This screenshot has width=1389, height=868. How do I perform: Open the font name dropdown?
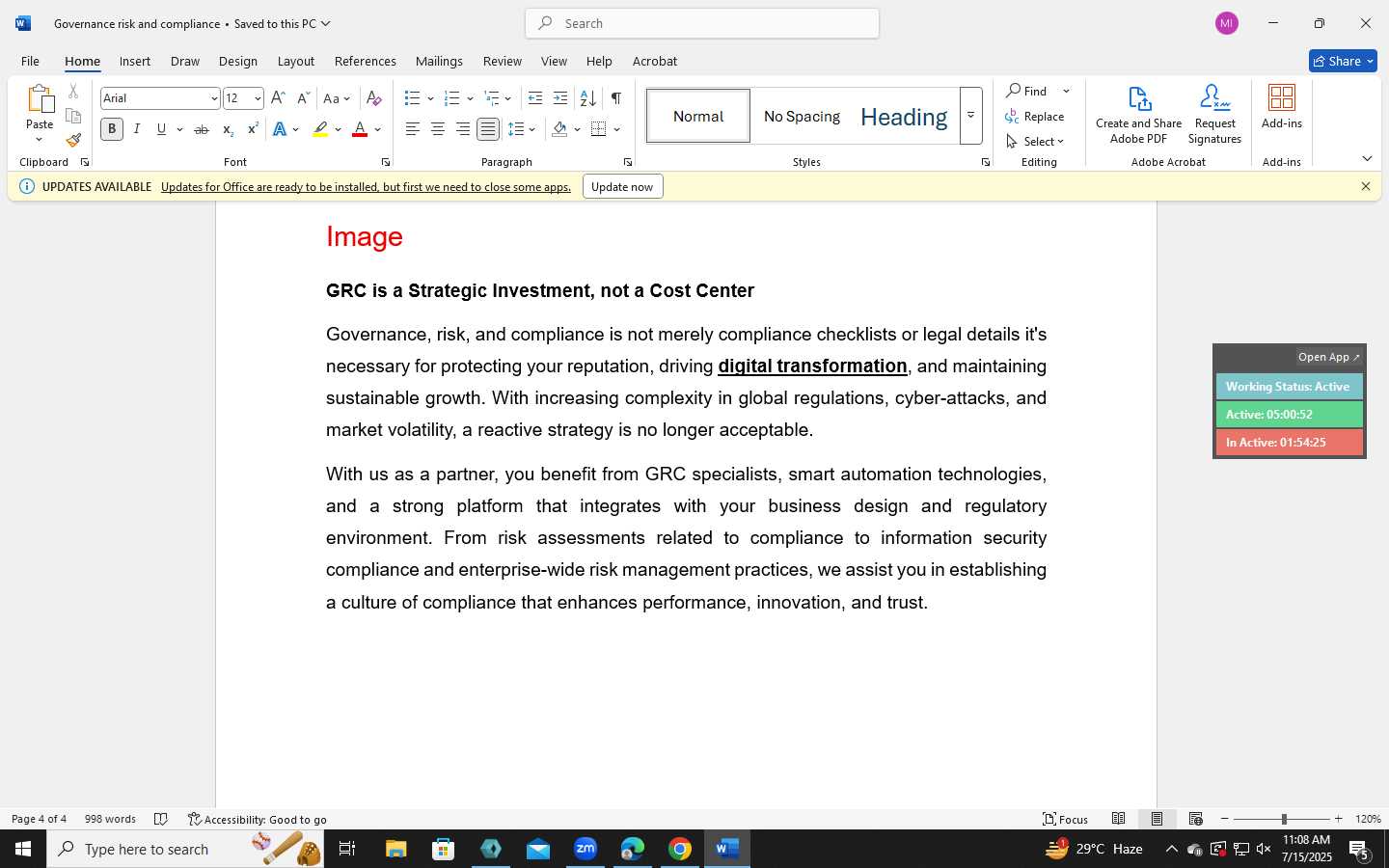coord(213,98)
